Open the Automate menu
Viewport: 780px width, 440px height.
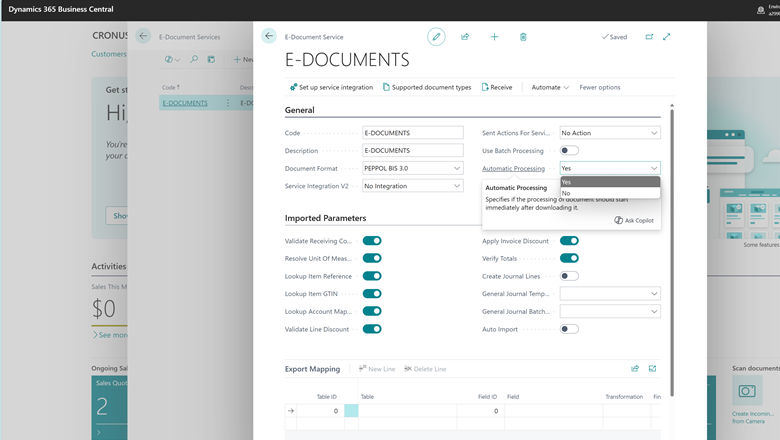point(550,87)
